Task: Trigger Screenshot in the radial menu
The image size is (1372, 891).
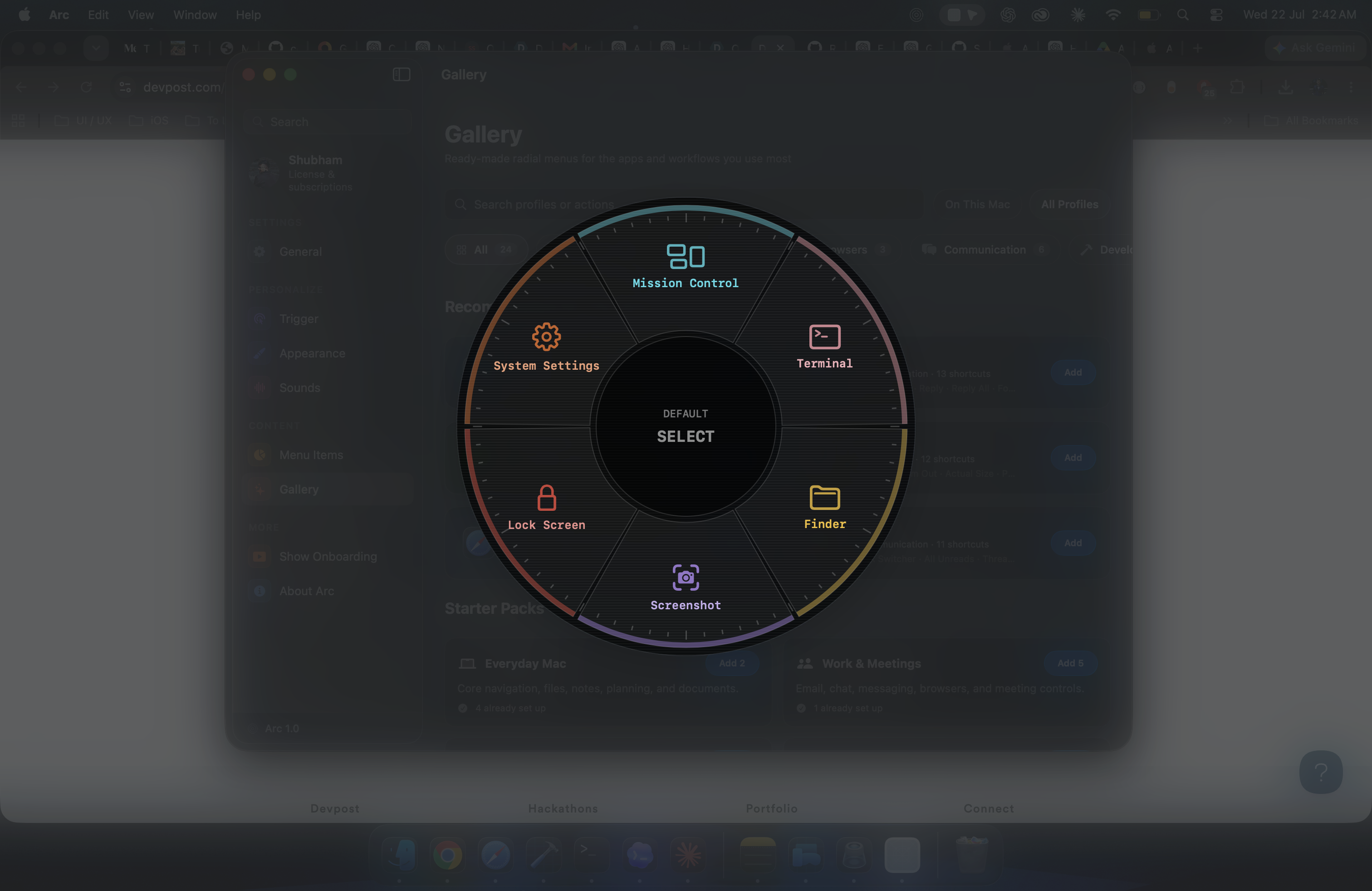Action: [686, 587]
